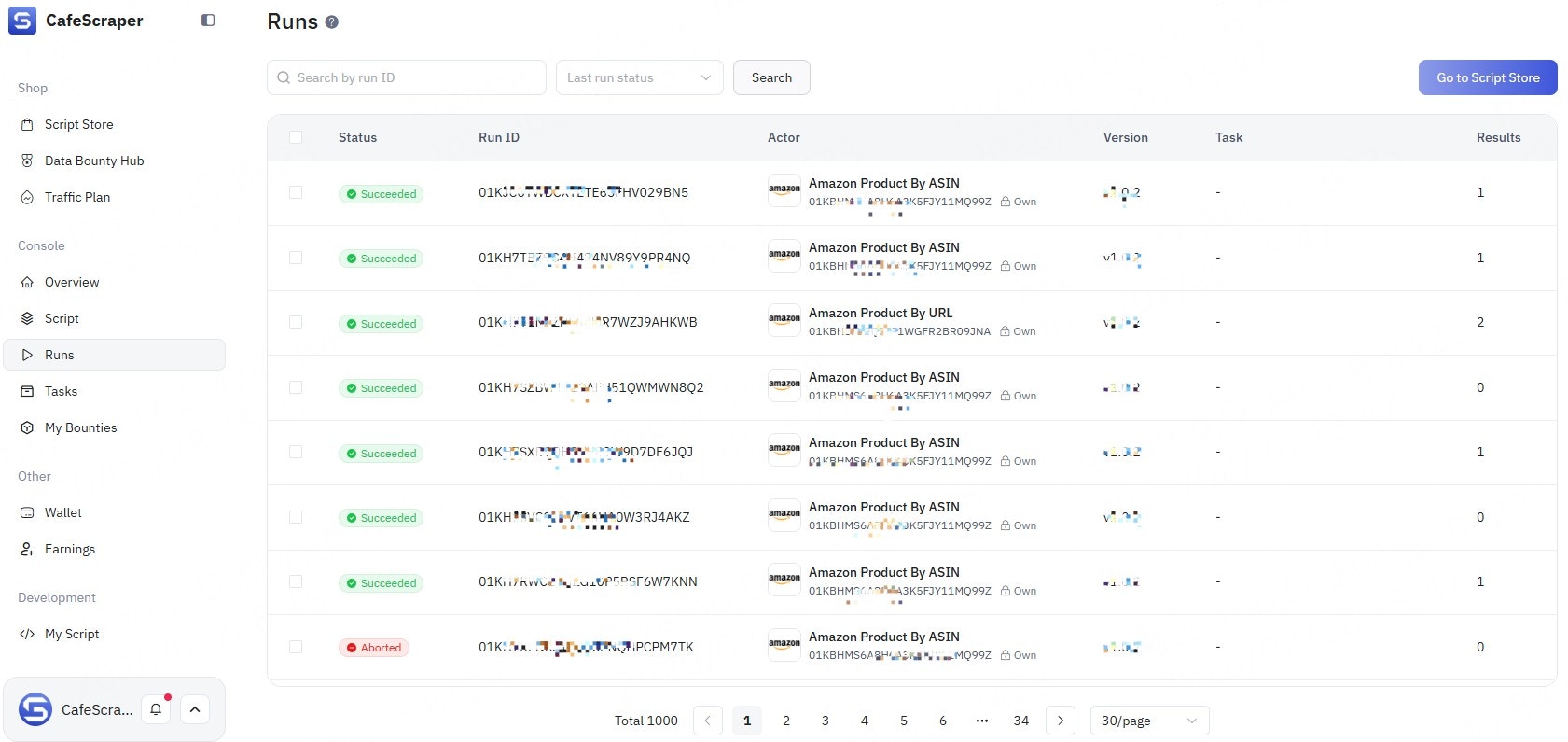Image resolution: width=1568 pixels, height=742 pixels.
Task: Click Amazon icon in F6W7KNN row
Action: (x=784, y=580)
